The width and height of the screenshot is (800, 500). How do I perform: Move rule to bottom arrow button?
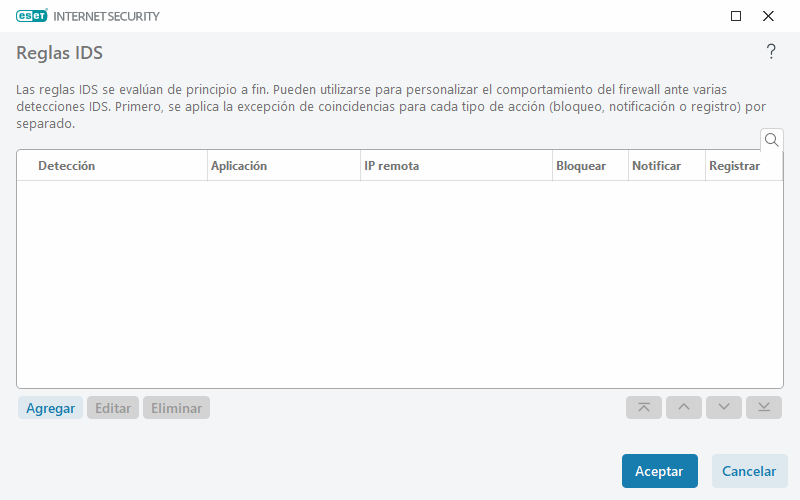pos(764,408)
